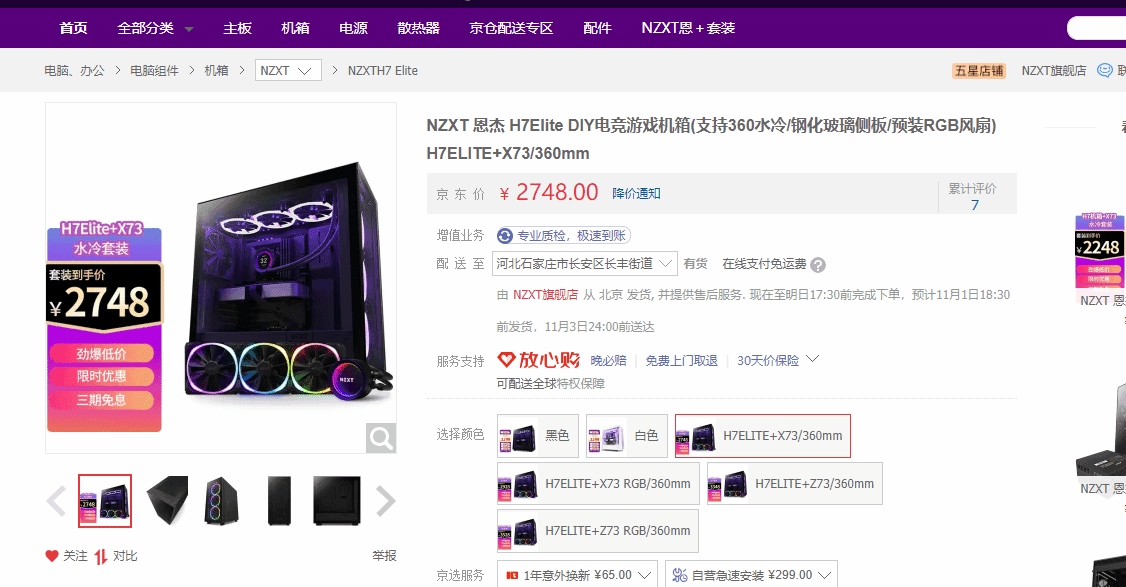Select the H7ELITE+Z73/360mm option
The height and width of the screenshot is (587, 1126).
click(795, 484)
